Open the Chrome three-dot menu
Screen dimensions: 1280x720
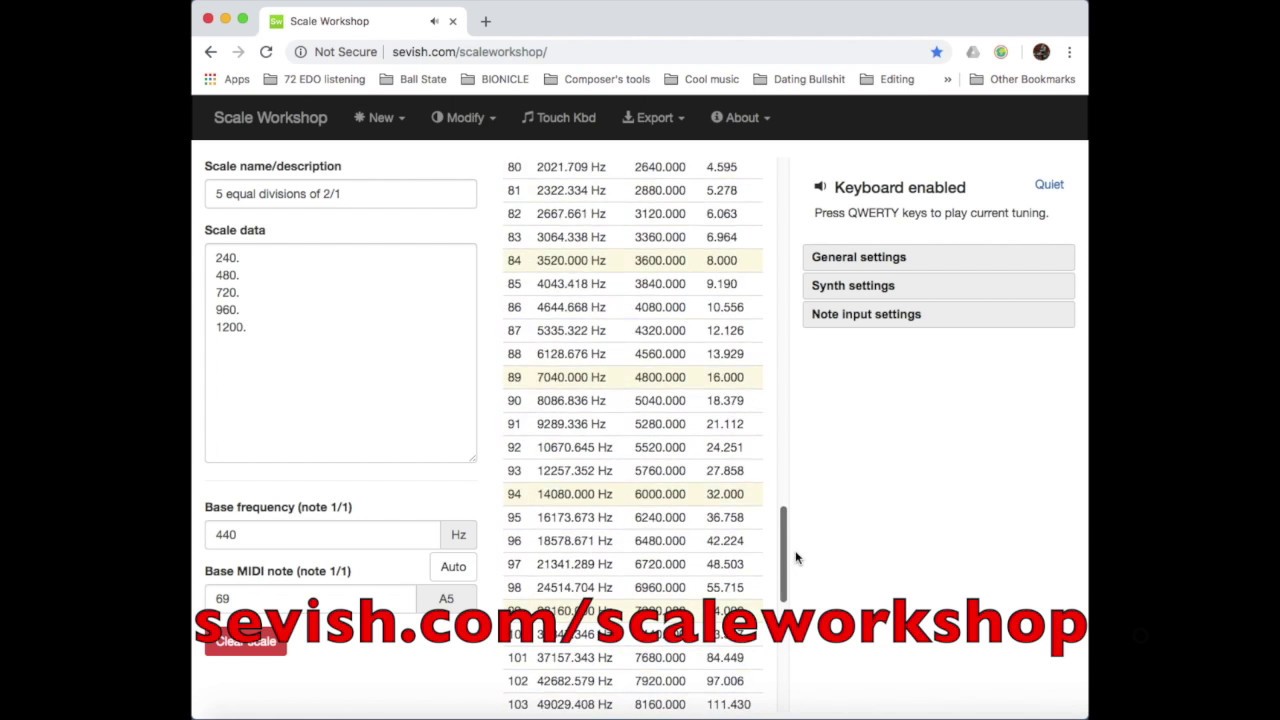[1069, 52]
